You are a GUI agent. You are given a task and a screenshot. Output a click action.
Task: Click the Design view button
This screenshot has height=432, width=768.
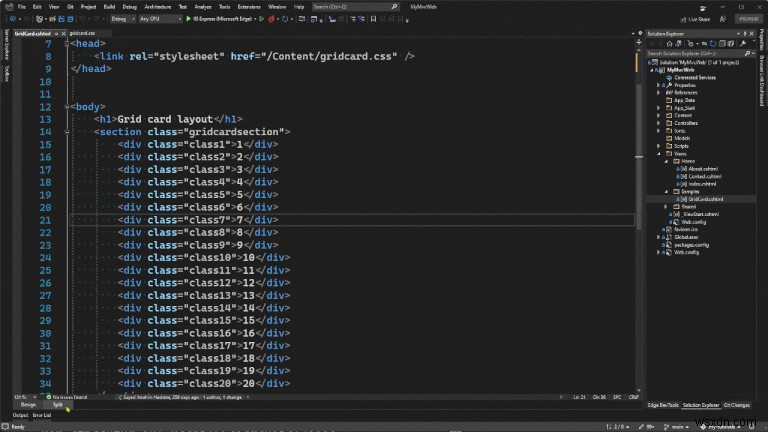tap(28, 405)
